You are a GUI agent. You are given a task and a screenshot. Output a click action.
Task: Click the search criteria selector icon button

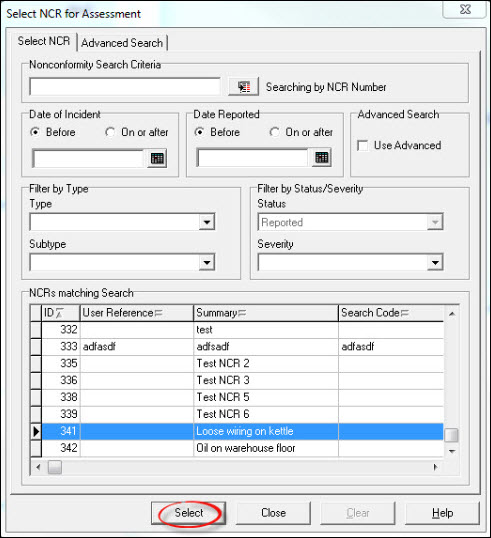coord(244,87)
